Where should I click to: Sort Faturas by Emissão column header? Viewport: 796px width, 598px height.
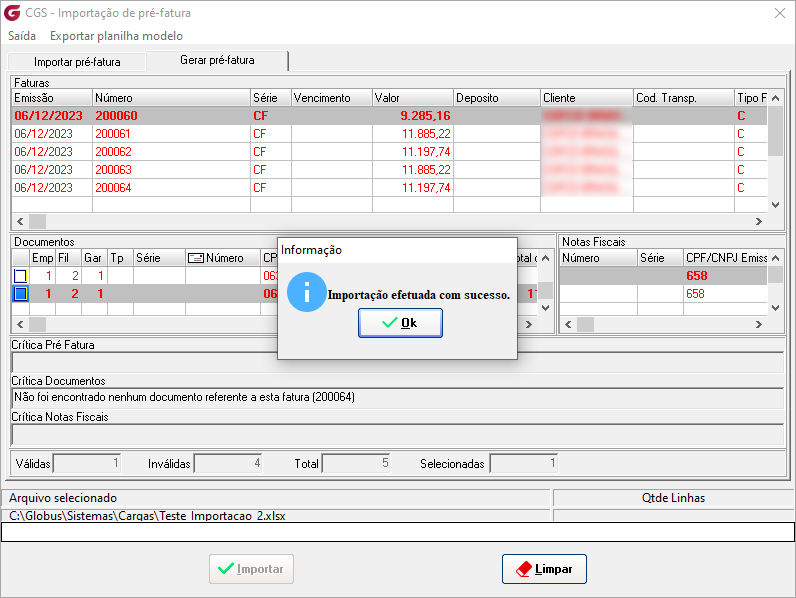[x=52, y=97]
